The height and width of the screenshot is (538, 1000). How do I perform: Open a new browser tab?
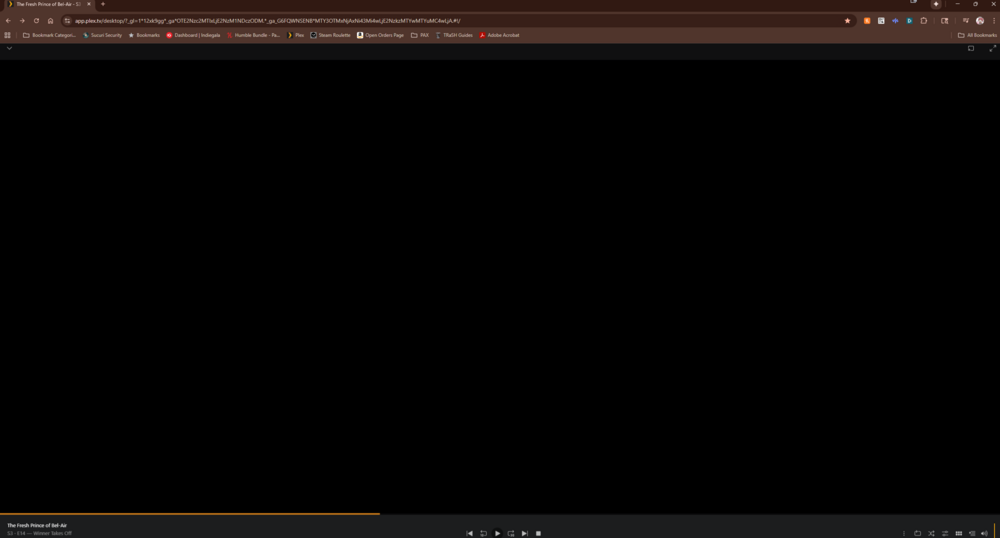[103, 4]
